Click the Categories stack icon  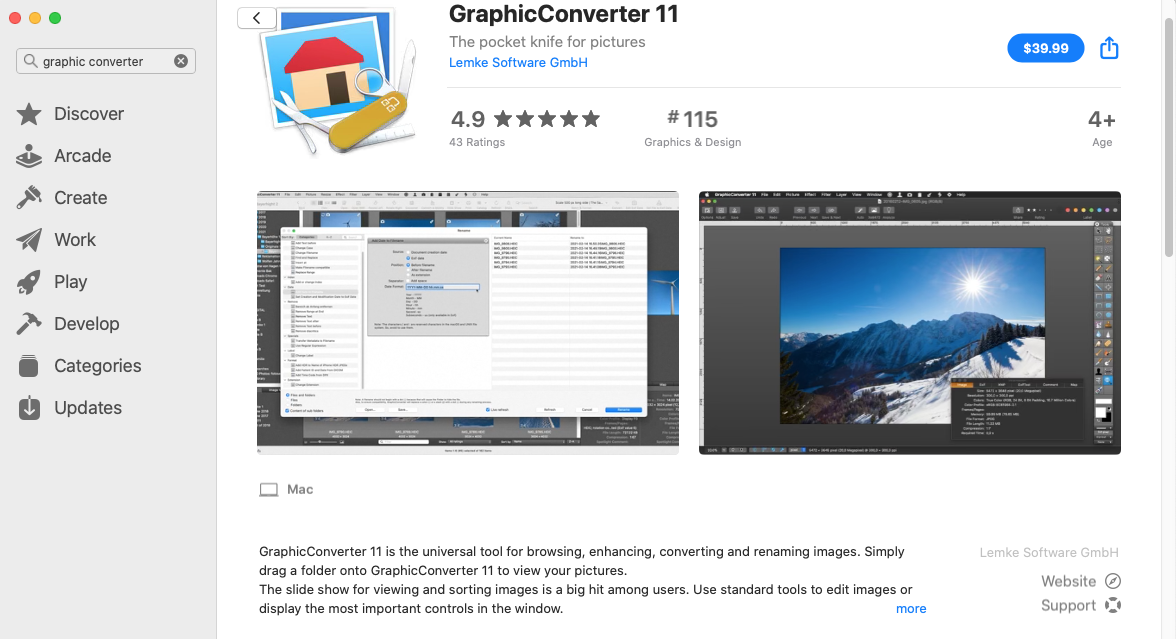tap(29, 366)
